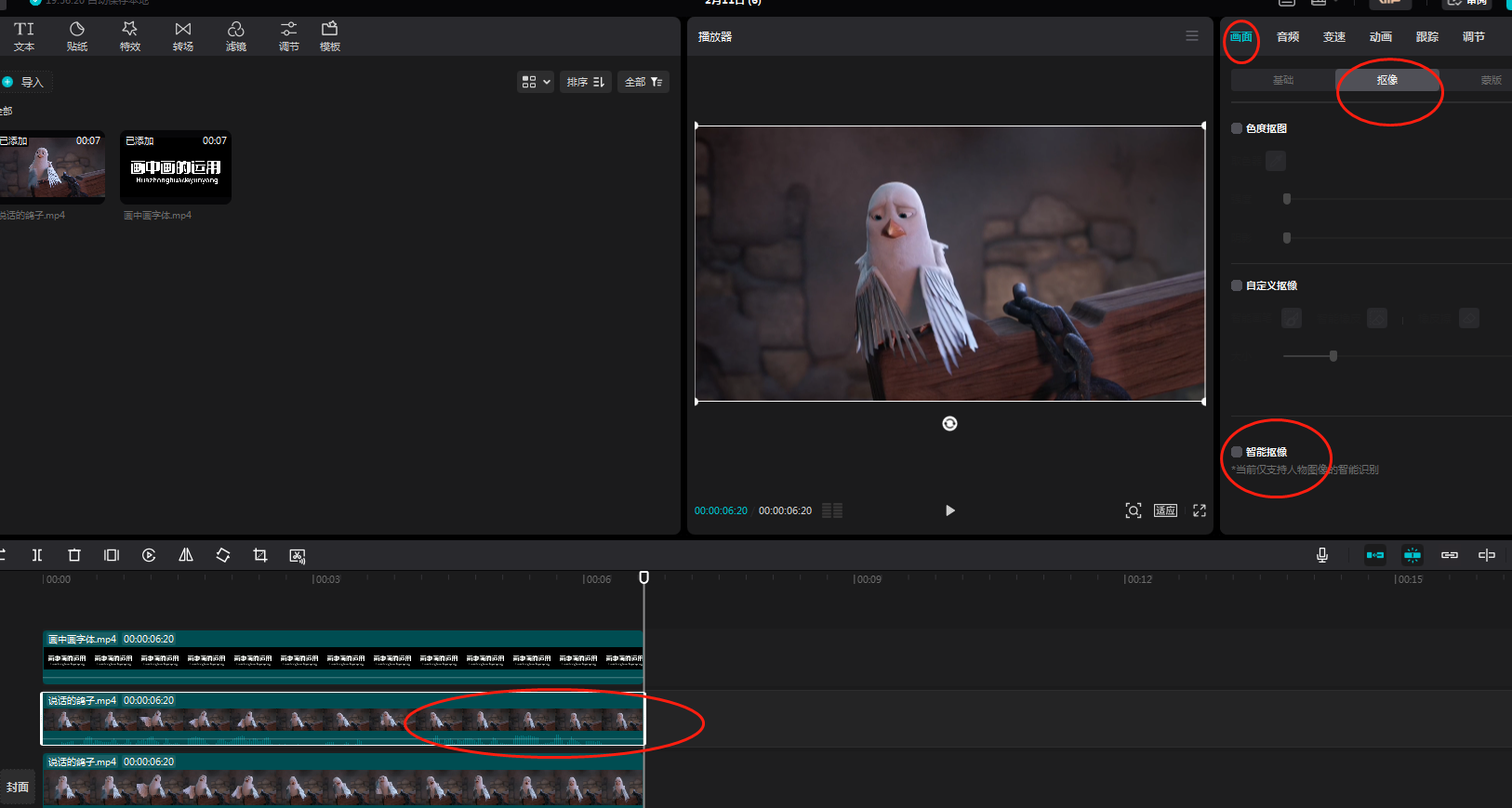Enable the 智能抠像 smart cutout checkbox

(1237, 452)
